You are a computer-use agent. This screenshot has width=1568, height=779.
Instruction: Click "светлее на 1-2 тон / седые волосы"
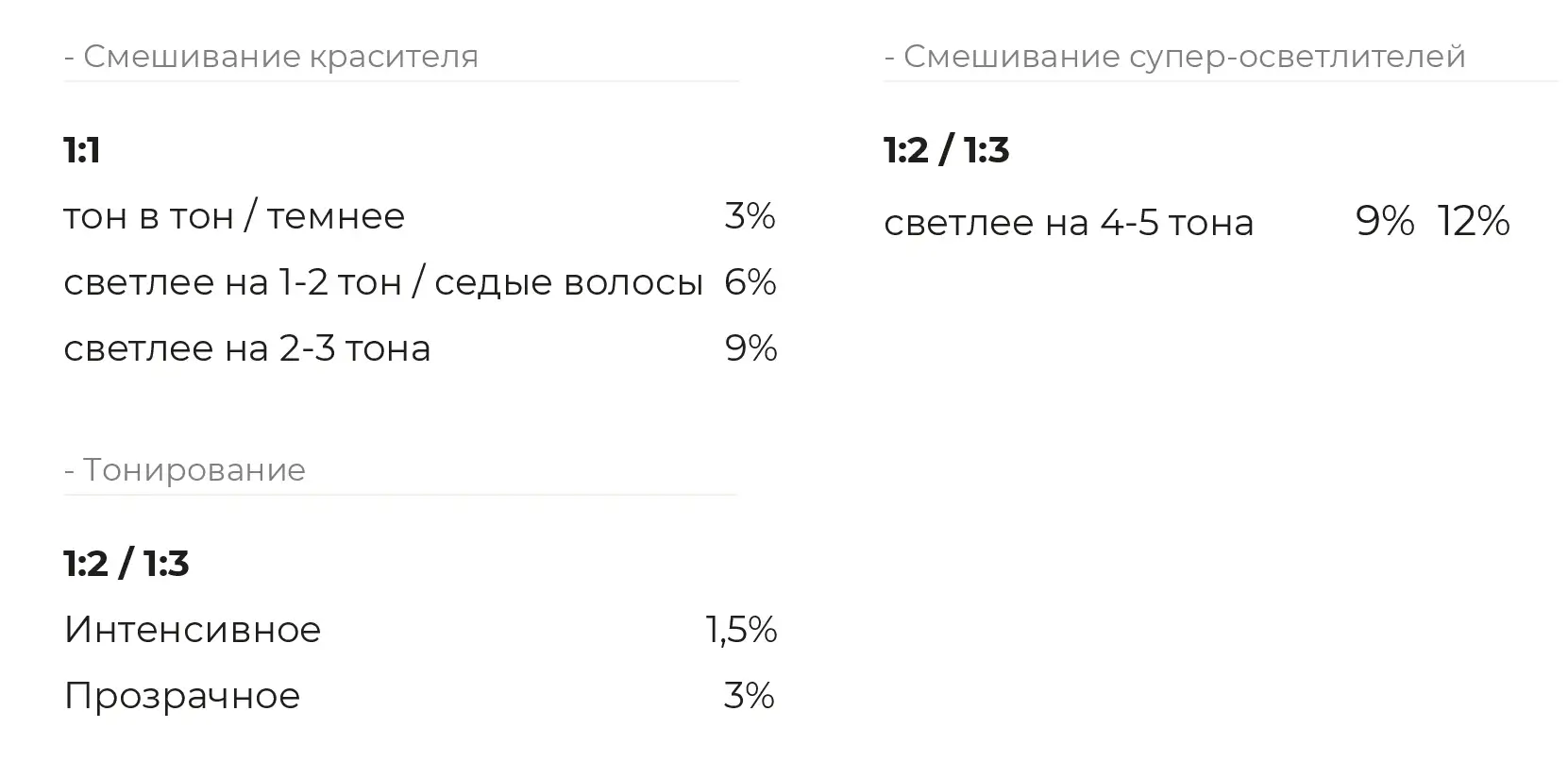(383, 282)
